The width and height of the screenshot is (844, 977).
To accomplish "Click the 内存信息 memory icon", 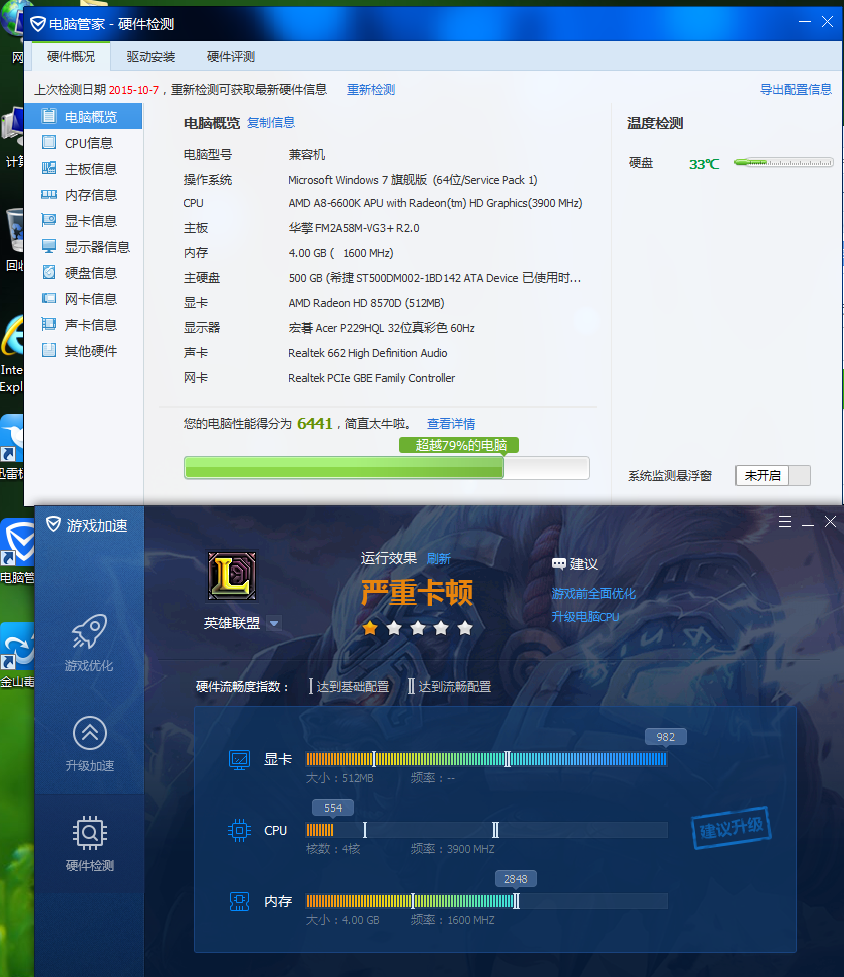I will (49, 194).
